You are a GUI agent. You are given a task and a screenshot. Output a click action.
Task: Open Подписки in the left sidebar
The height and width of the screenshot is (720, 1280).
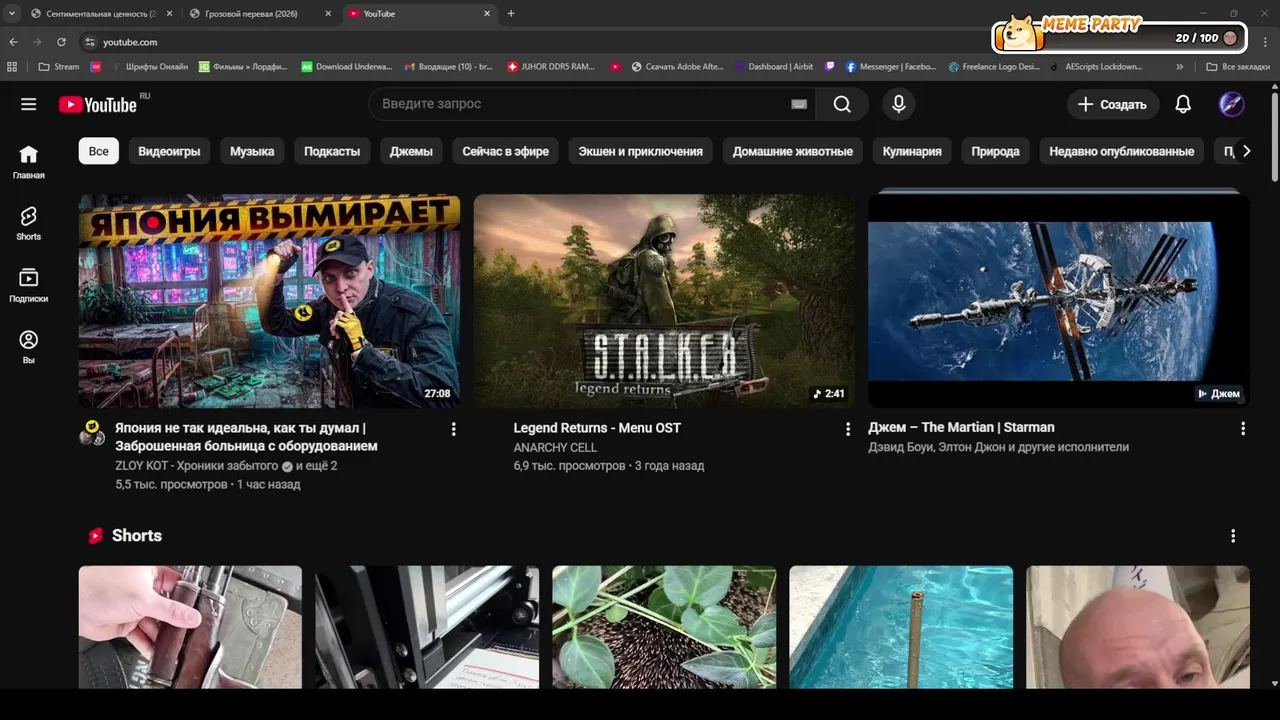pos(28,285)
